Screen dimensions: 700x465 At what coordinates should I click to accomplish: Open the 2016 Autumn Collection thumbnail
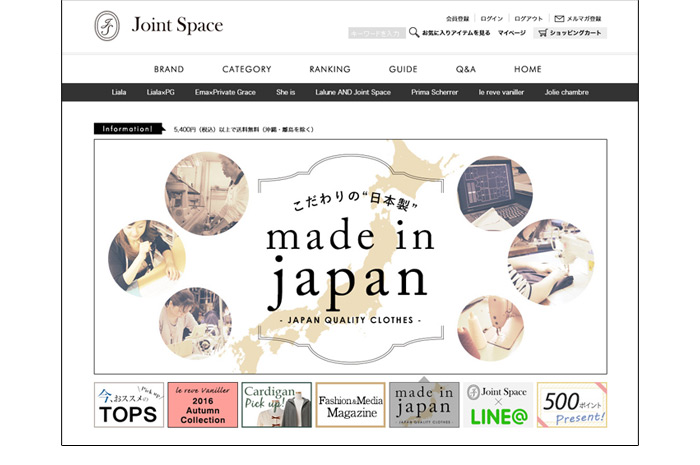pos(203,405)
